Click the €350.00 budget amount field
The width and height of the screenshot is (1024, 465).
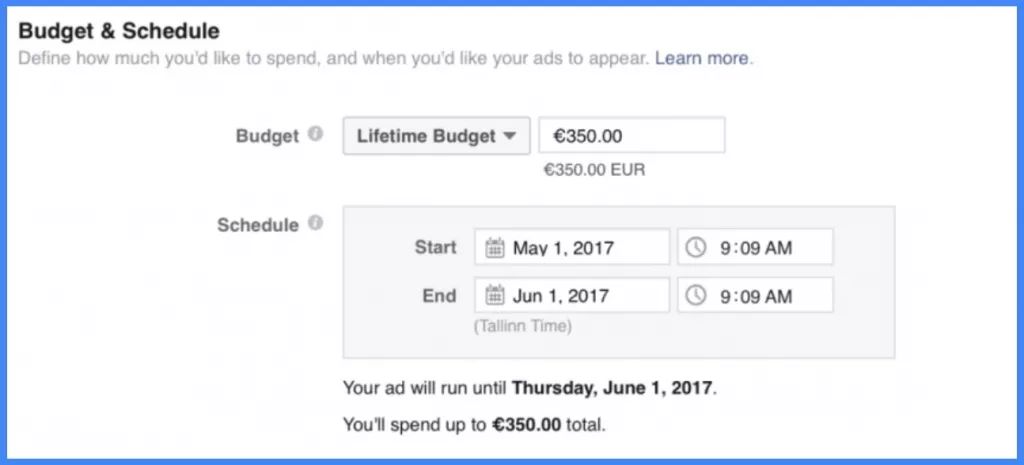click(631, 136)
